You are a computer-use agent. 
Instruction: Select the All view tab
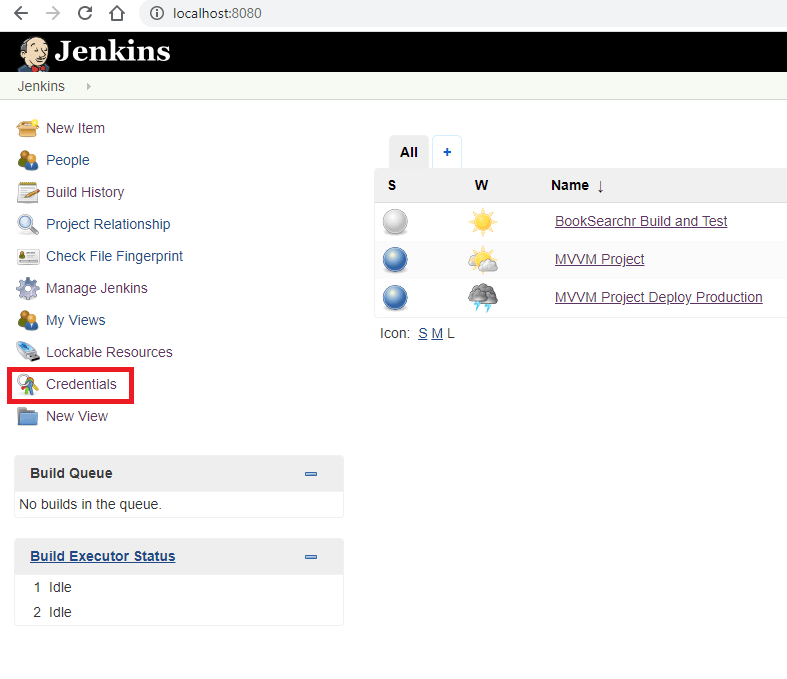pyautogui.click(x=409, y=152)
